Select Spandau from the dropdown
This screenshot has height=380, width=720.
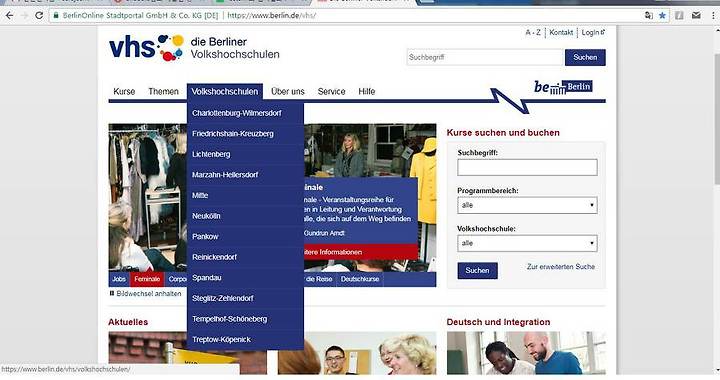coord(245,278)
